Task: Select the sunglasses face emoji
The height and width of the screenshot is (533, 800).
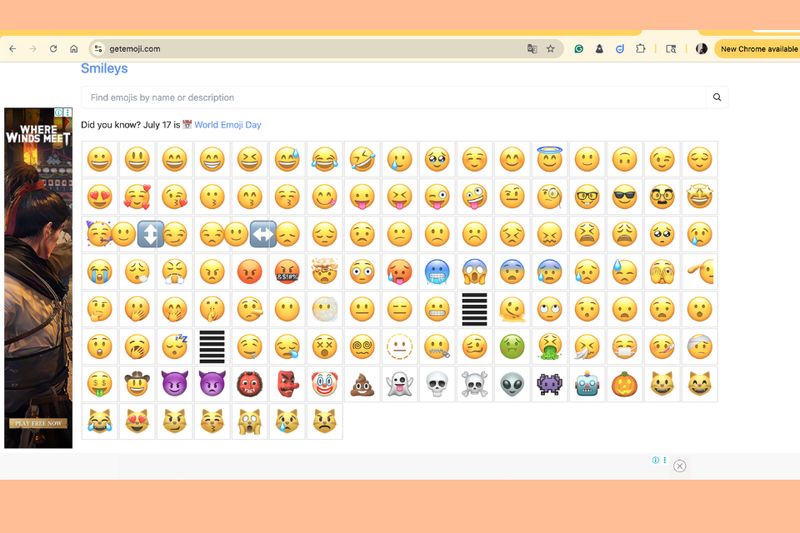Action: click(x=624, y=197)
